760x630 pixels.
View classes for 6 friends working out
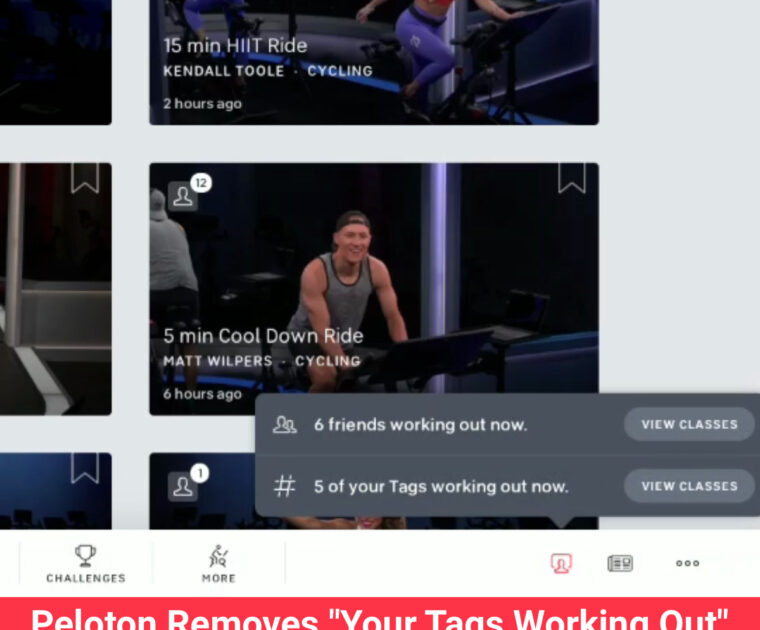[x=689, y=424]
